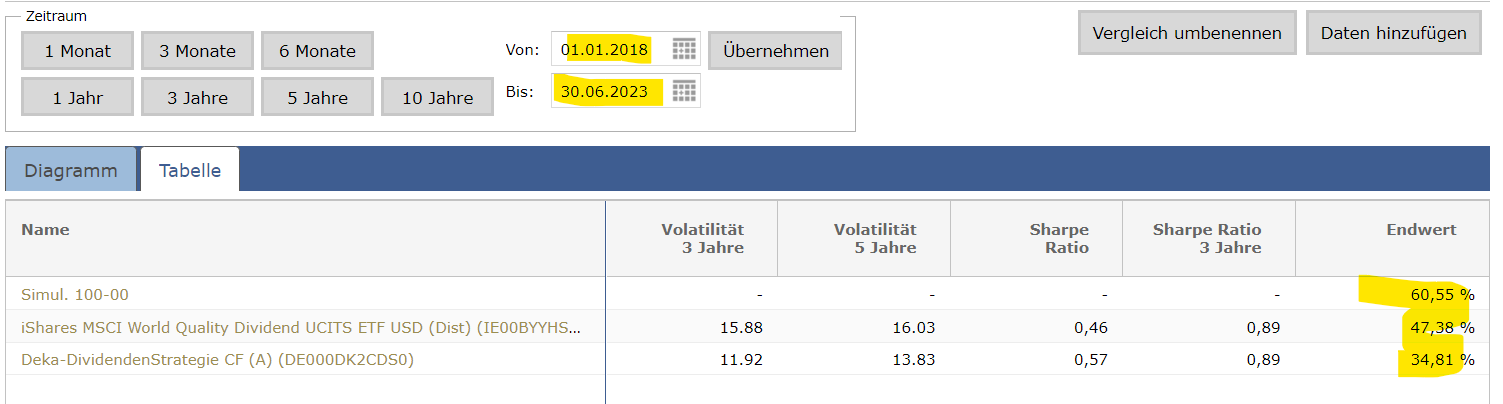Select the 3 Monate time range
The height and width of the screenshot is (404, 1503).
click(197, 51)
